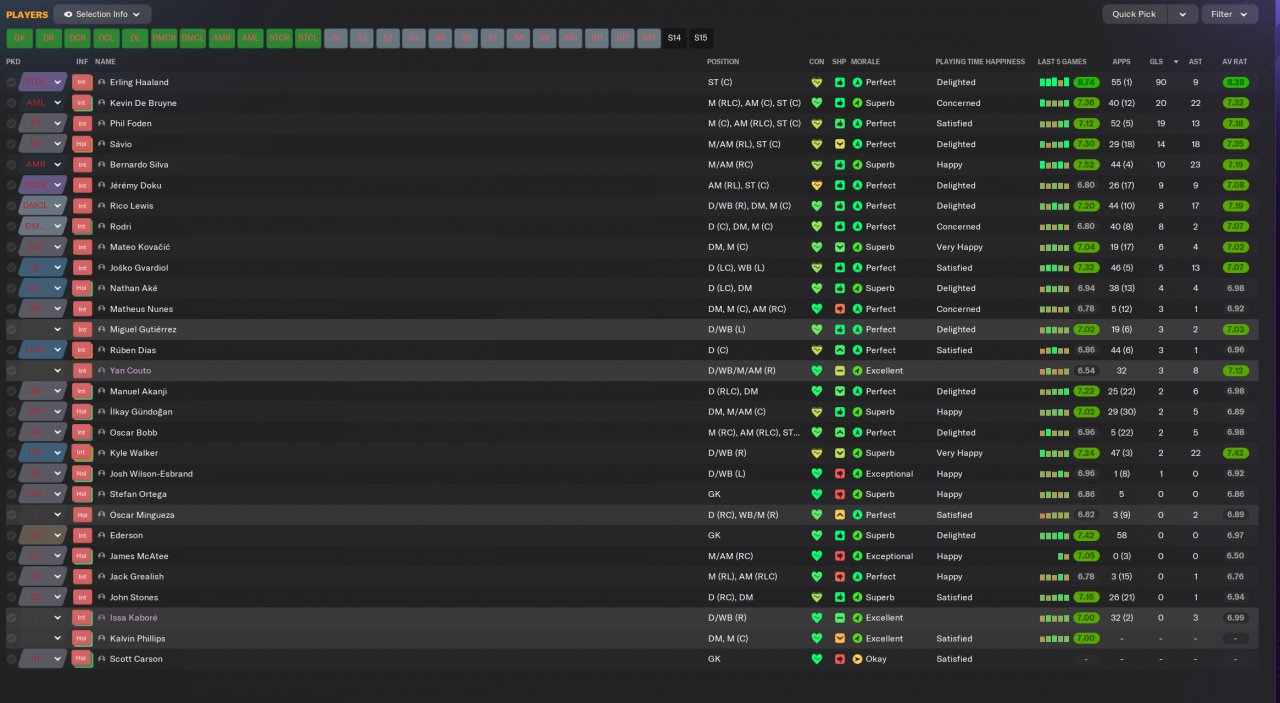Sort by AV RAT column header

tap(1235, 61)
